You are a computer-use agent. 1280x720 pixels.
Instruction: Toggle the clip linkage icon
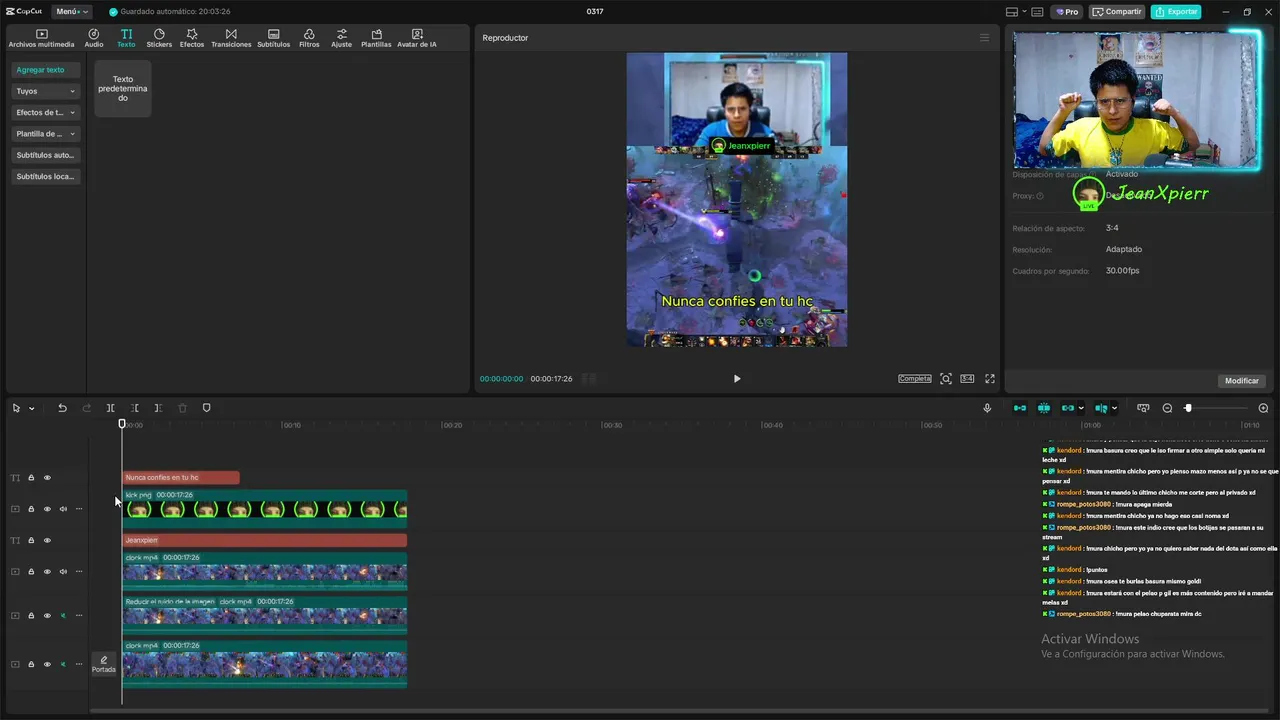coord(1067,408)
